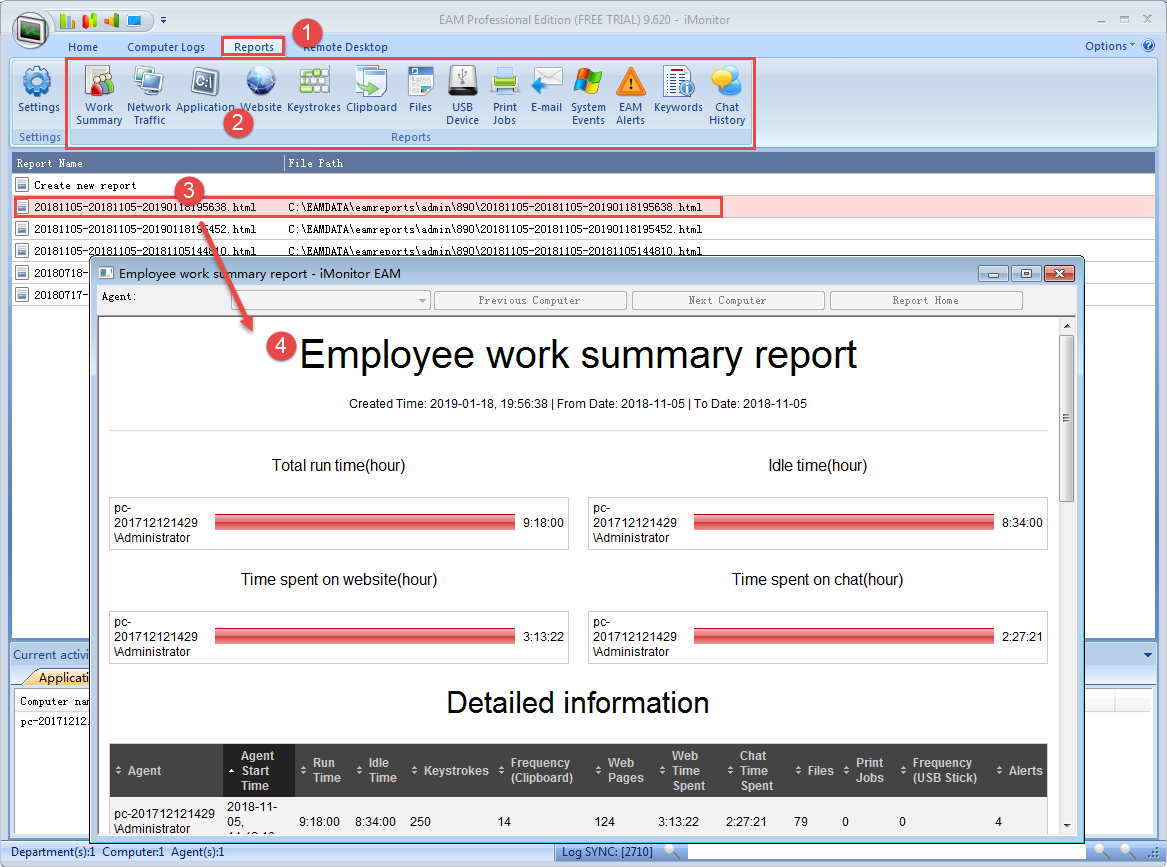Sort the table by Run Time

321,770
